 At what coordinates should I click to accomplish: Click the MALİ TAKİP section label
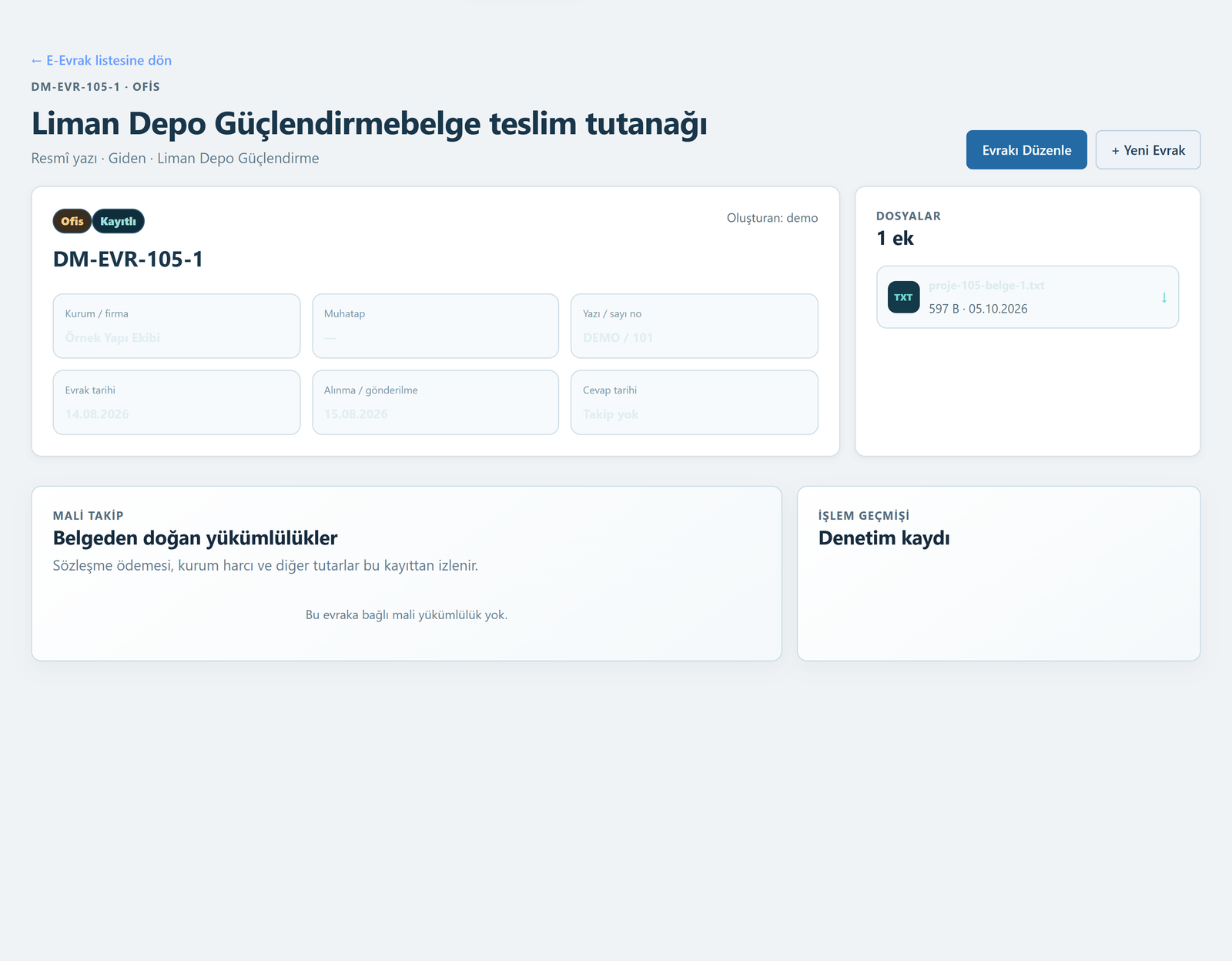(x=88, y=516)
